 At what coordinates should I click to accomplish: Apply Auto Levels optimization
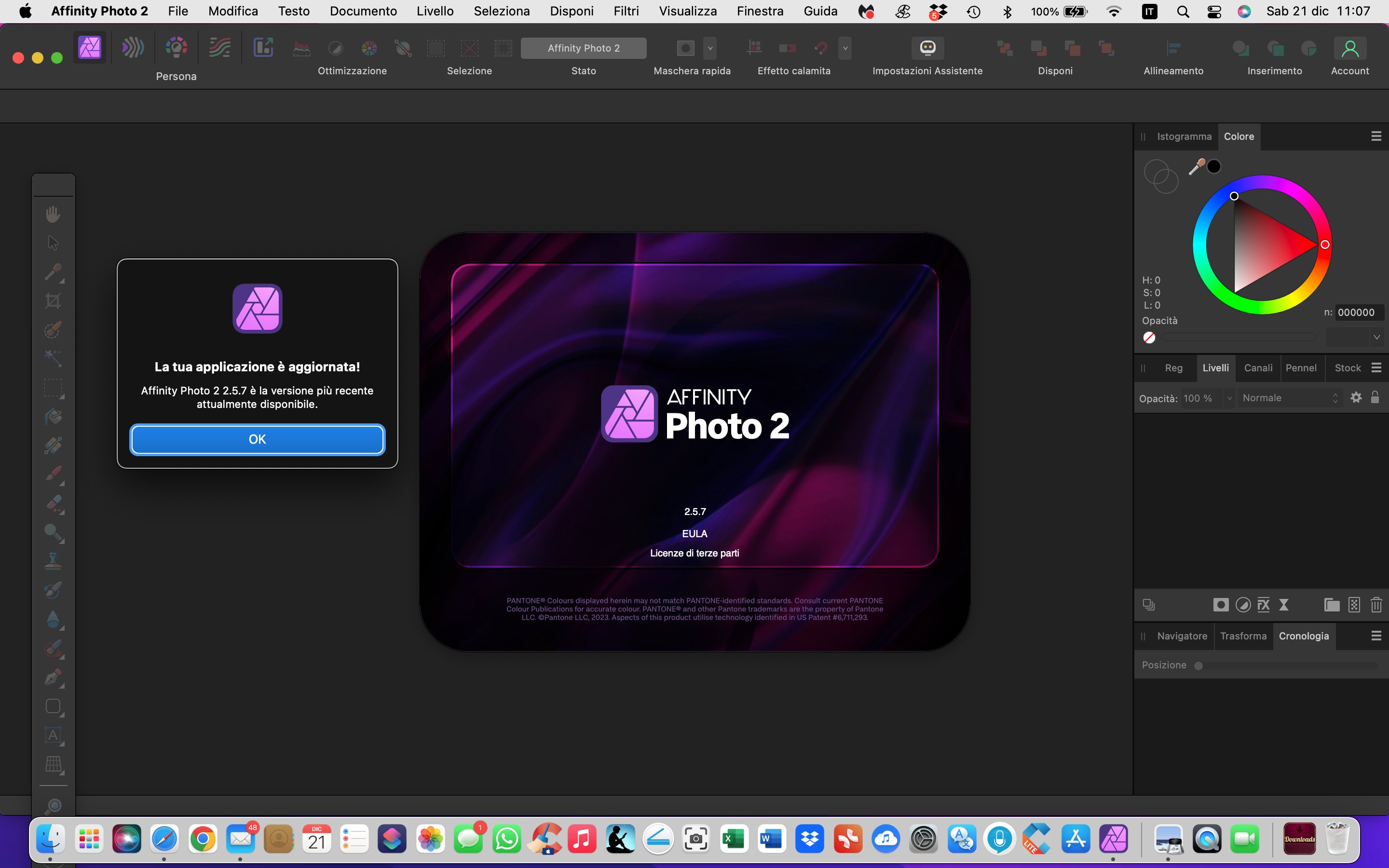point(302,48)
